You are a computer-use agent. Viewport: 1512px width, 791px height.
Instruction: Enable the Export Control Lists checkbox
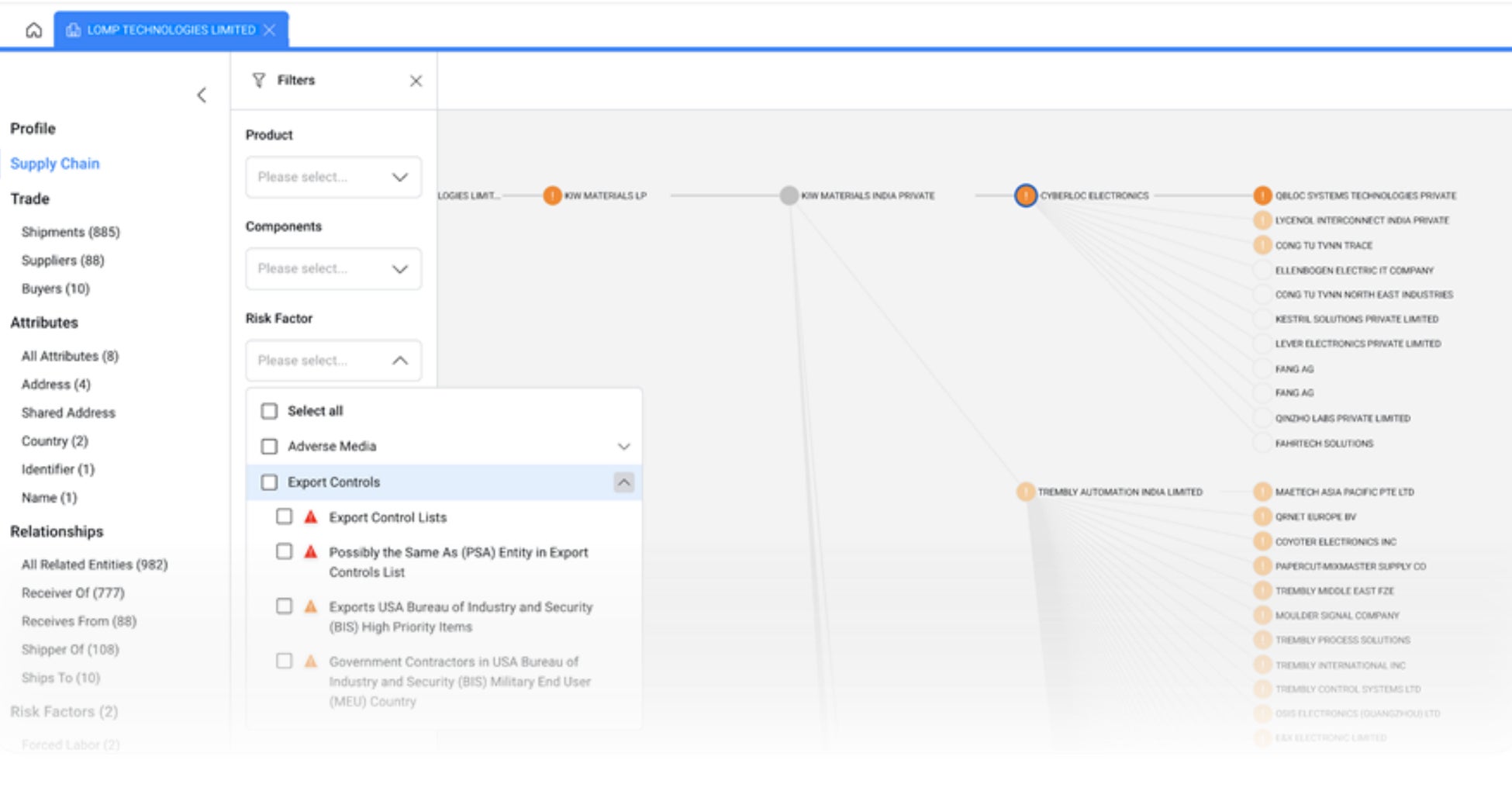coord(285,516)
